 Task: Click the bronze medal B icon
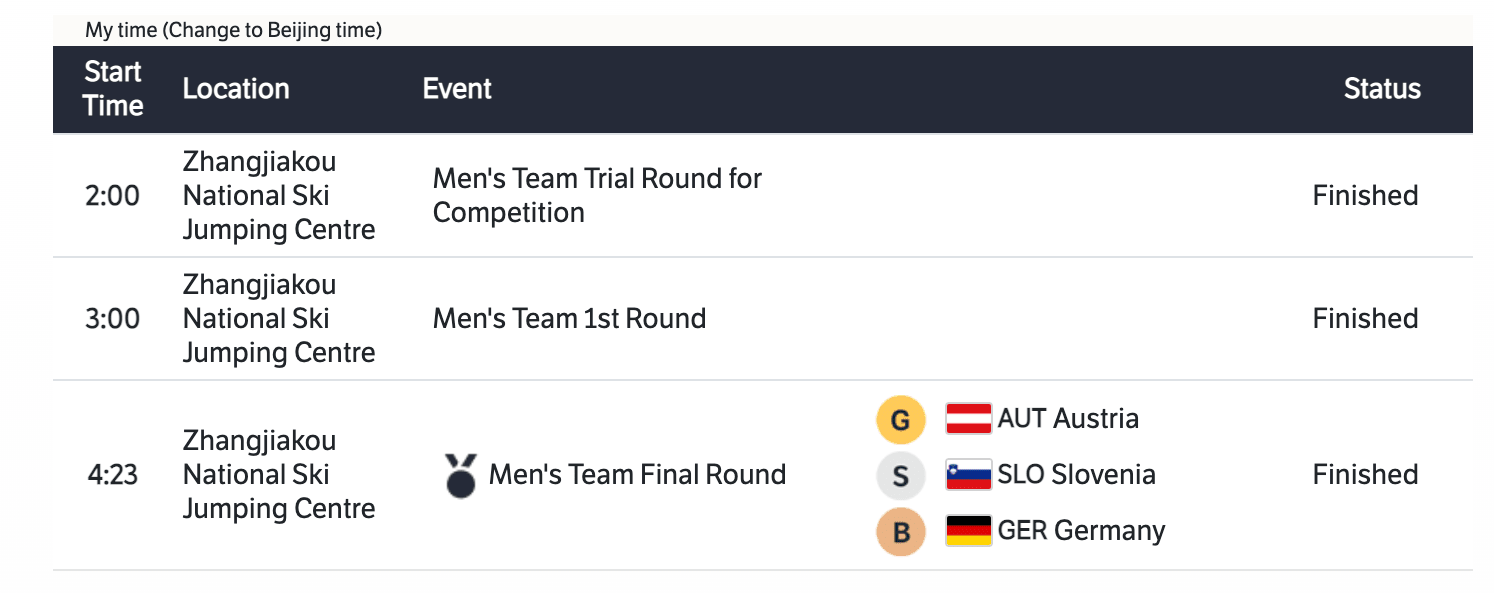pyautogui.click(x=900, y=532)
